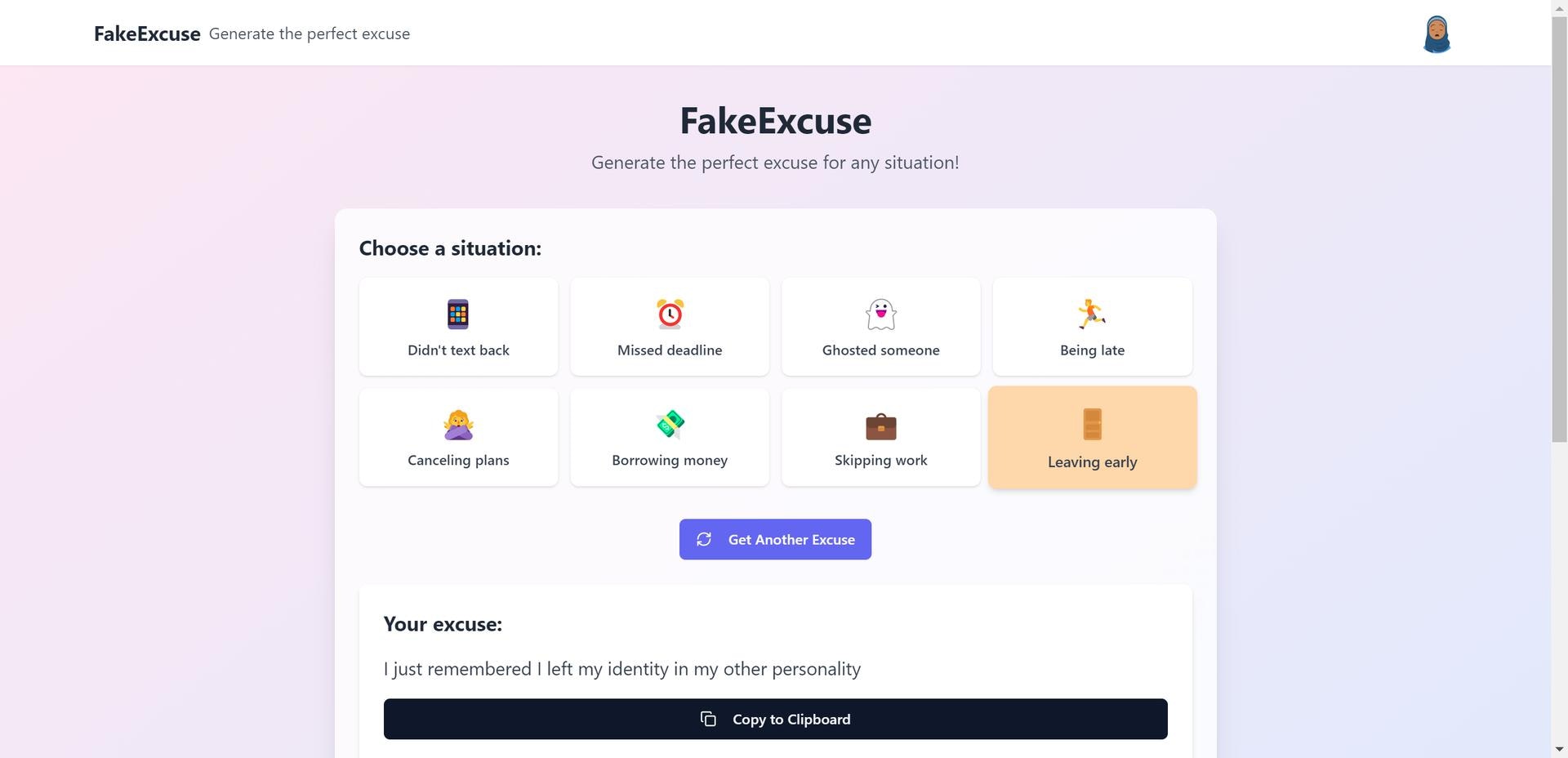Click the "Copy to Clipboard" button
This screenshot has height=758, width=1568.
click(775, 719)
